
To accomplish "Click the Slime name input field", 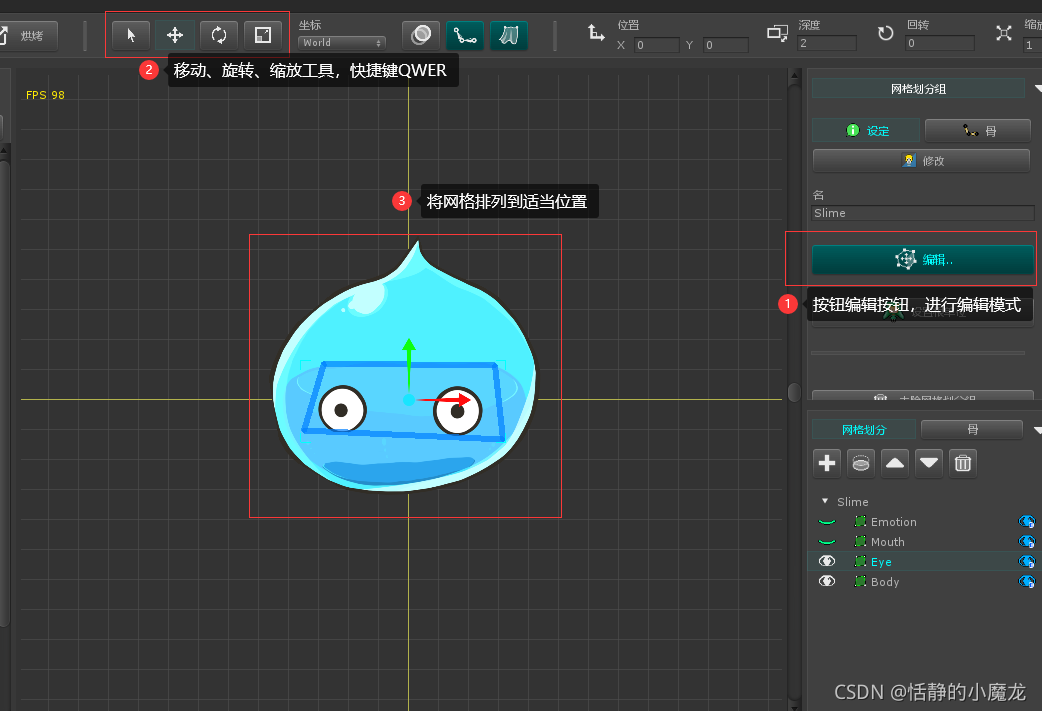I will (x=923, y=213).
